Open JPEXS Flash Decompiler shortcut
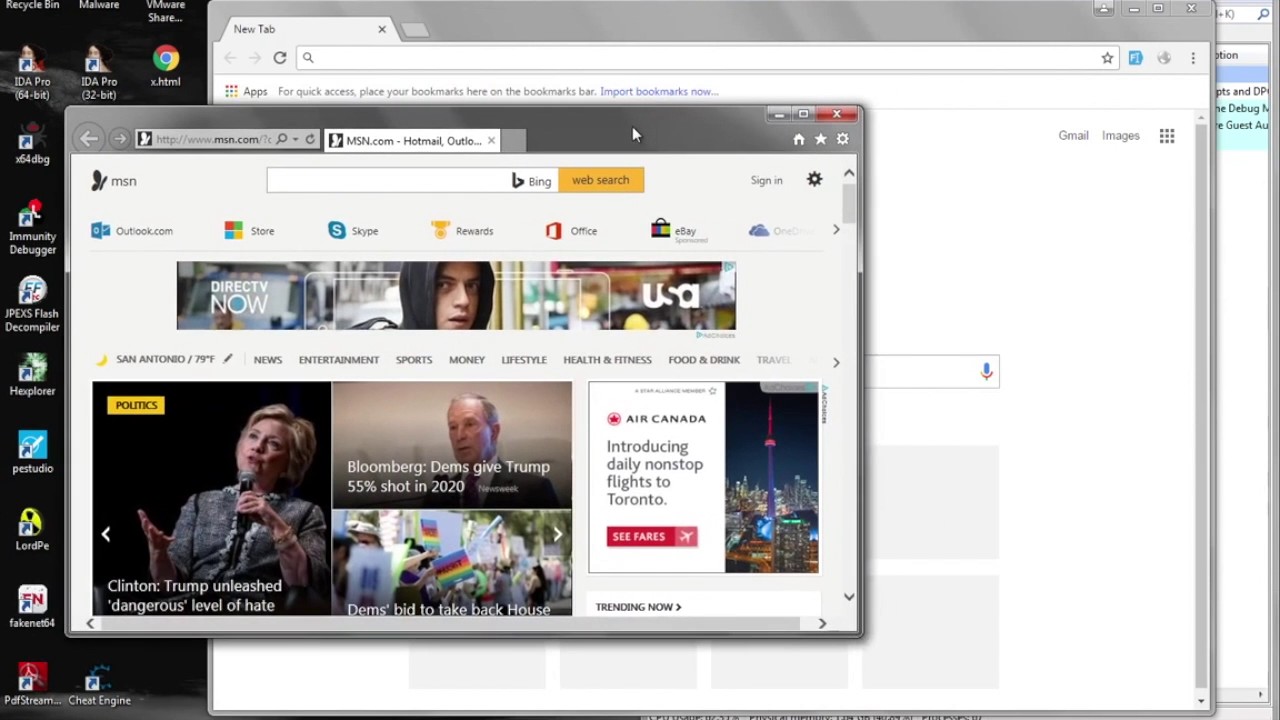1280x720 pixels. pyautogui.click(x=32, y=304)
